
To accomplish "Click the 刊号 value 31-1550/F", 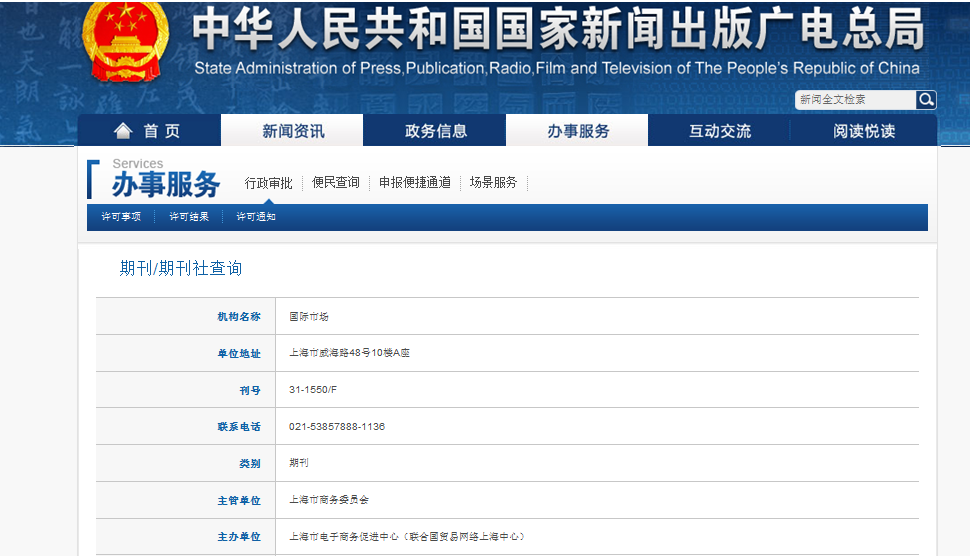I will pos(313,390).
